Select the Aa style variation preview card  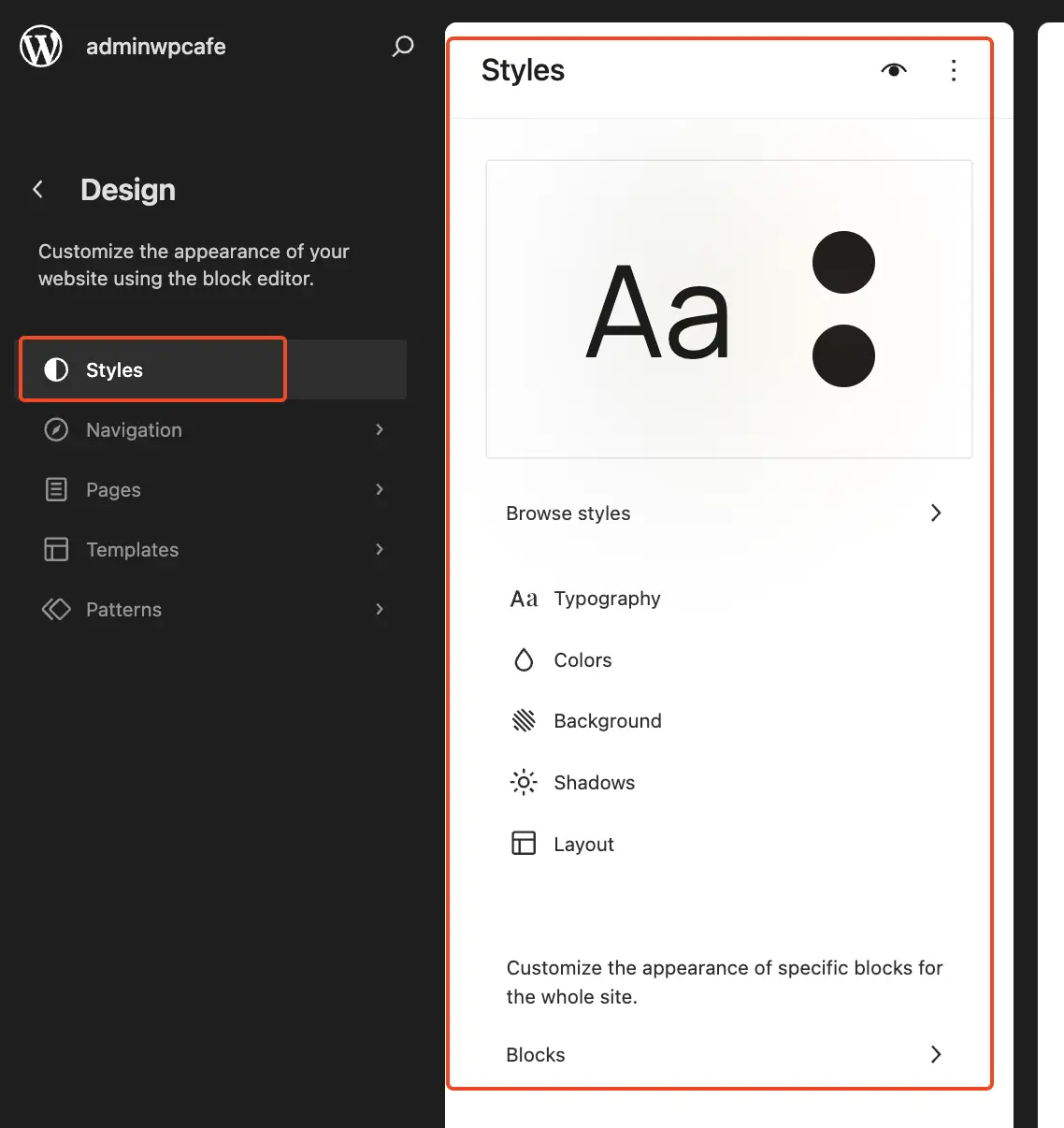(x=728, y=309)
